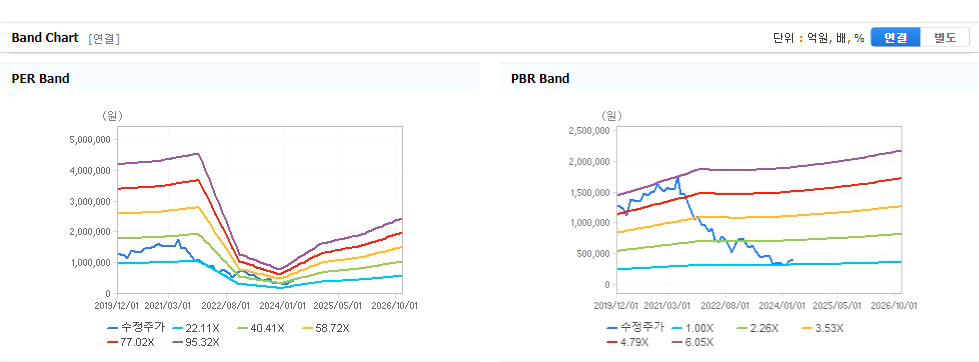Screen dimensions: 979x362
Task: Click the (원) unit label above PBR chart
Action: coord(611,115)
